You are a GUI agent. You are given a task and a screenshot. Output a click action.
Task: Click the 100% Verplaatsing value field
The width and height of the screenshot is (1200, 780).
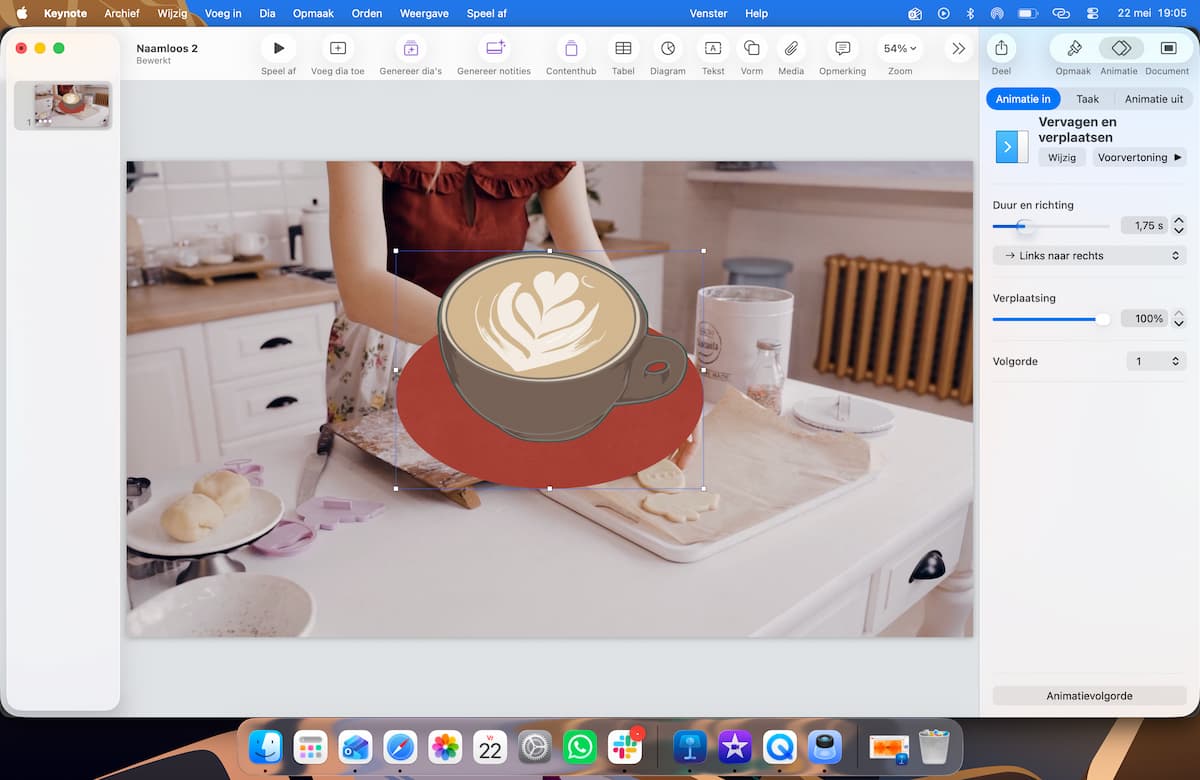1144,319
